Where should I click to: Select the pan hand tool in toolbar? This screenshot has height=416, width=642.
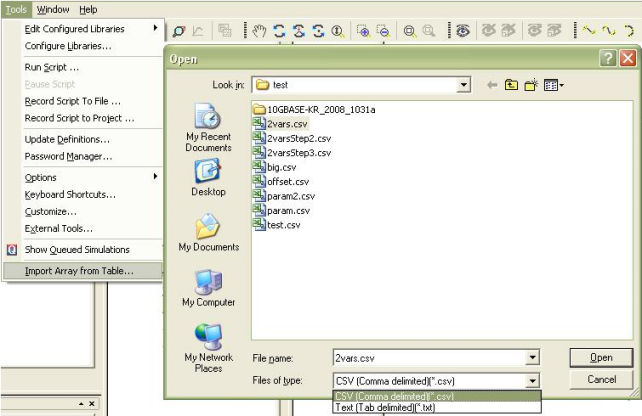click(258, 31)
